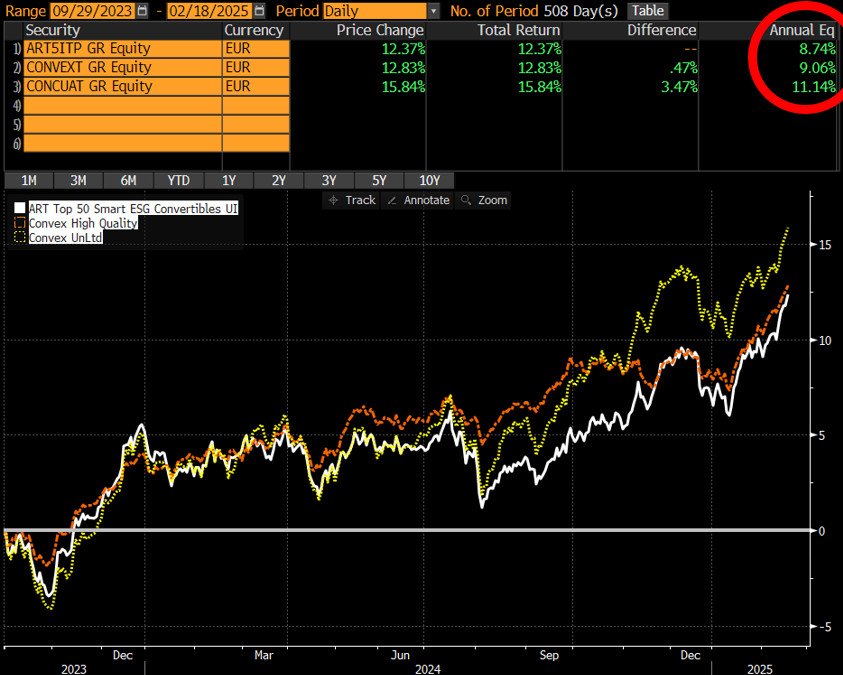Select ART Top 50 Smart ESG Convertibles legend label
This screenshot has width=843, height=675.
pos(133,209)
